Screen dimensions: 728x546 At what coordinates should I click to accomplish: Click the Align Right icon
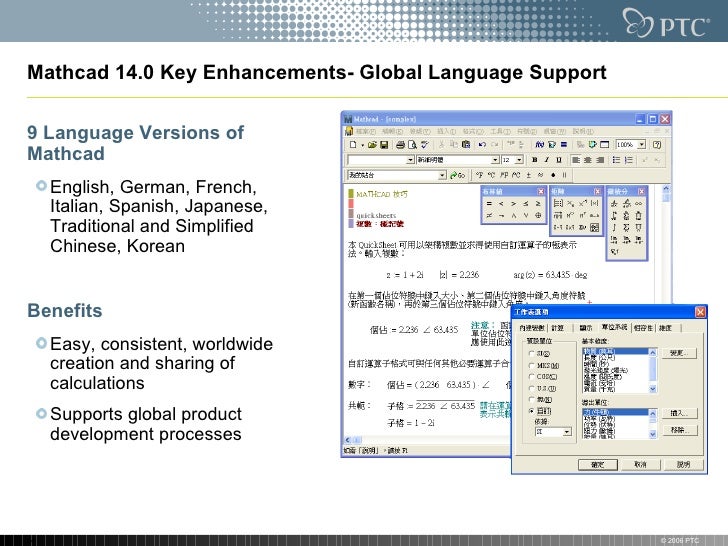(600, 160)
